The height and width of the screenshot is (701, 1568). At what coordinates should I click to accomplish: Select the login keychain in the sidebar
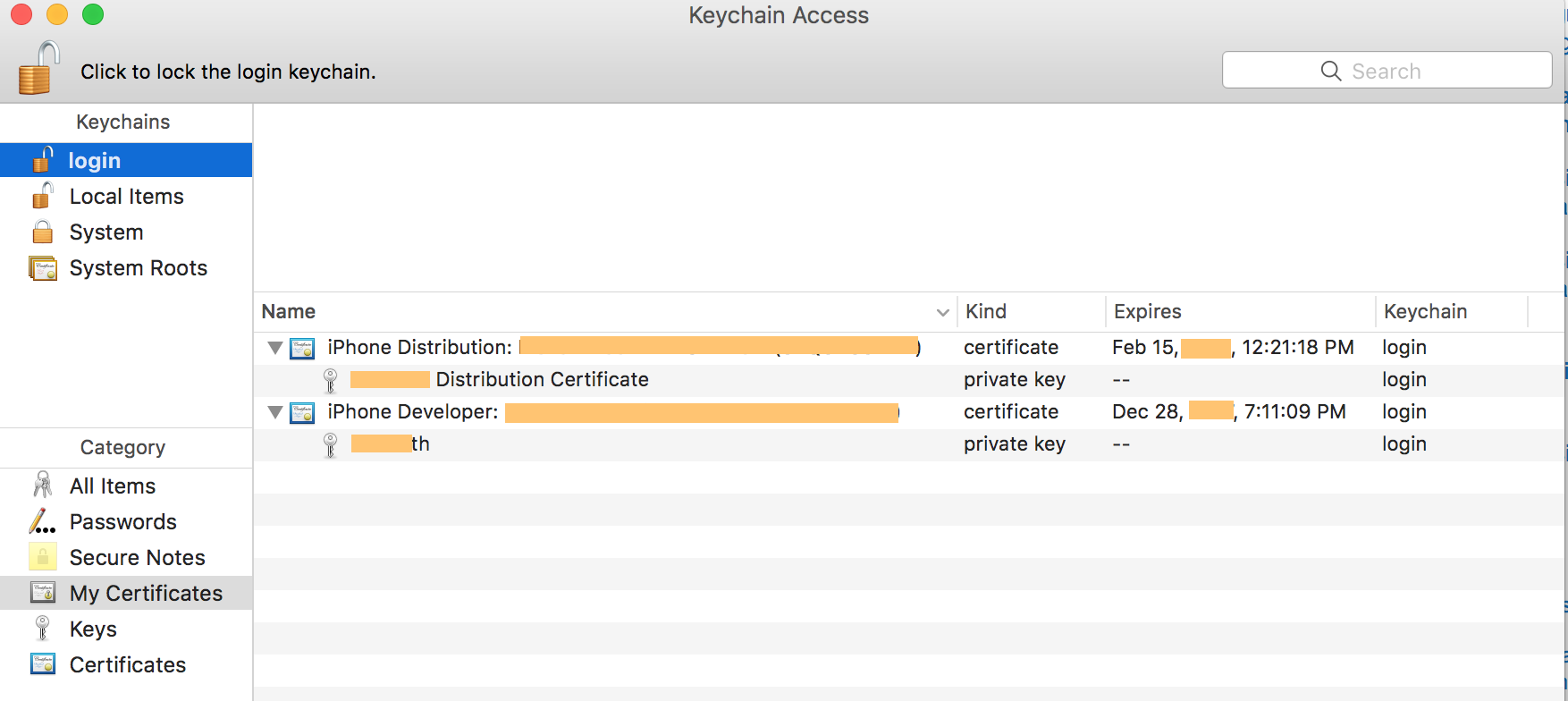coord(94,161)
